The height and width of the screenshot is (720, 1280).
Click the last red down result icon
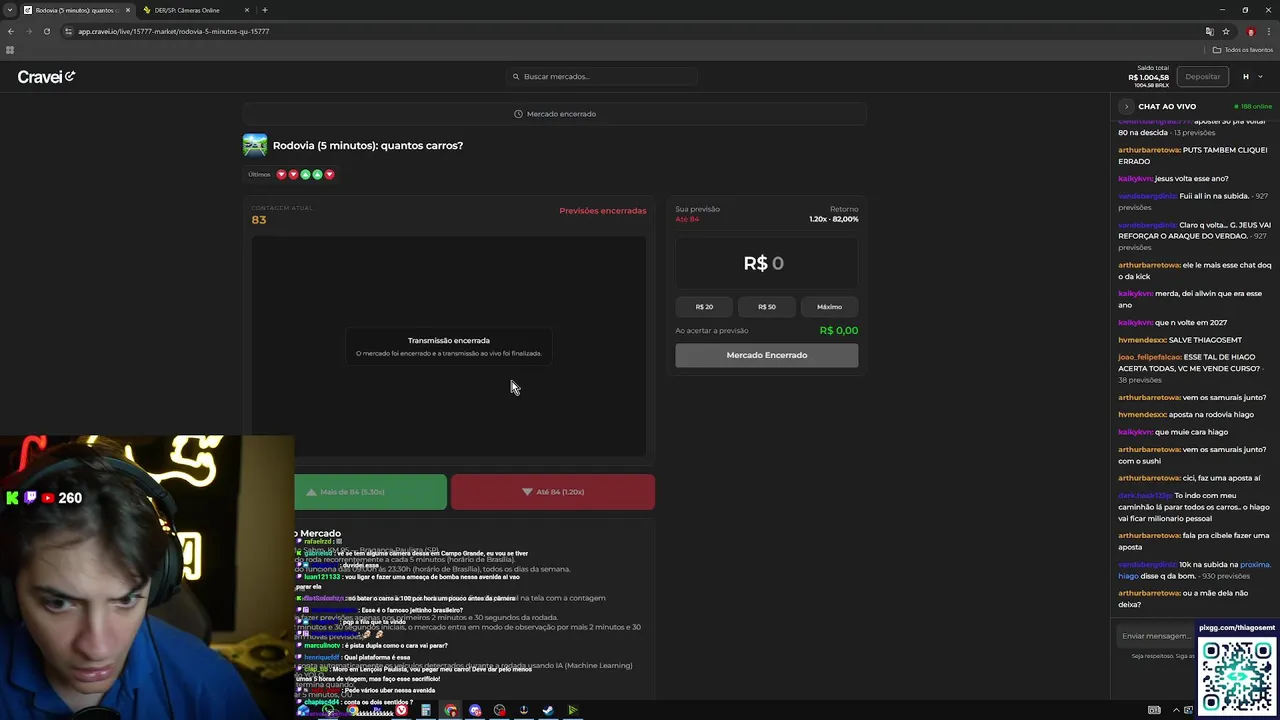[x=329, y=174]
